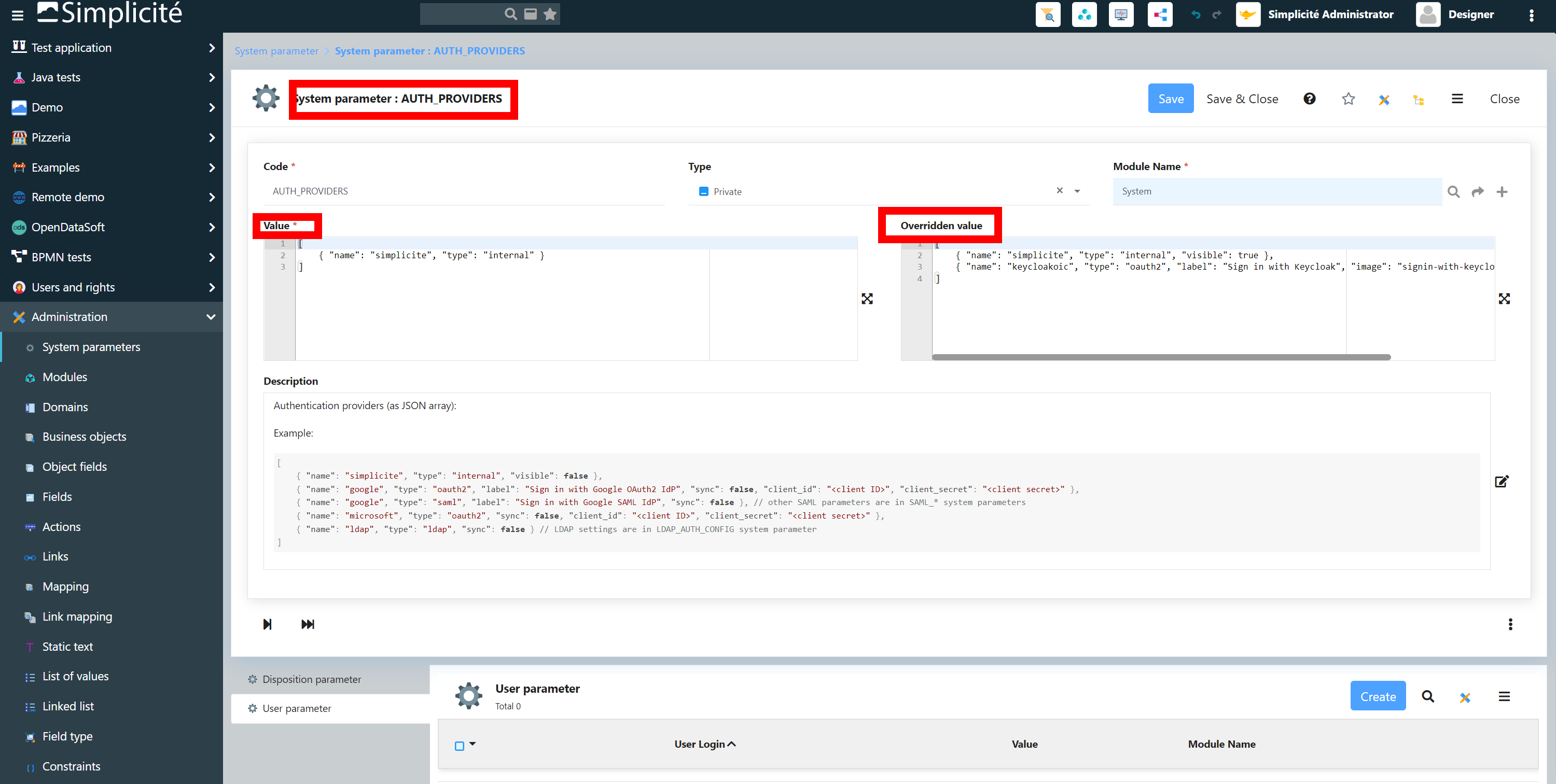Open Business objects menu item

pos(111,437)
